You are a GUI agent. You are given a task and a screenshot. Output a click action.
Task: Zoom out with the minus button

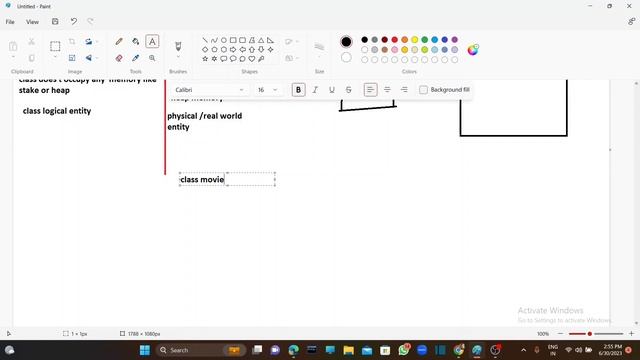click(560, 333)
